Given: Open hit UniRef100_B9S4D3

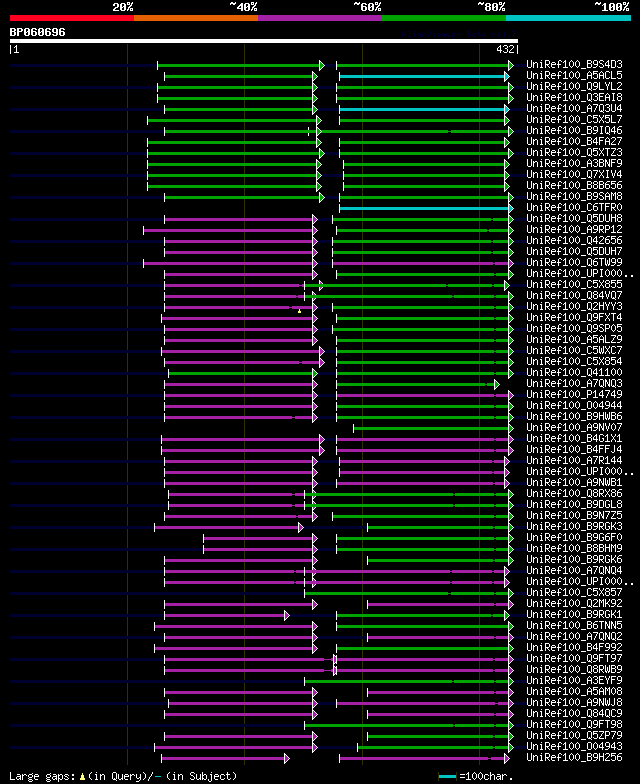Looking at the screenshot, I should click(x=574, y=64).
